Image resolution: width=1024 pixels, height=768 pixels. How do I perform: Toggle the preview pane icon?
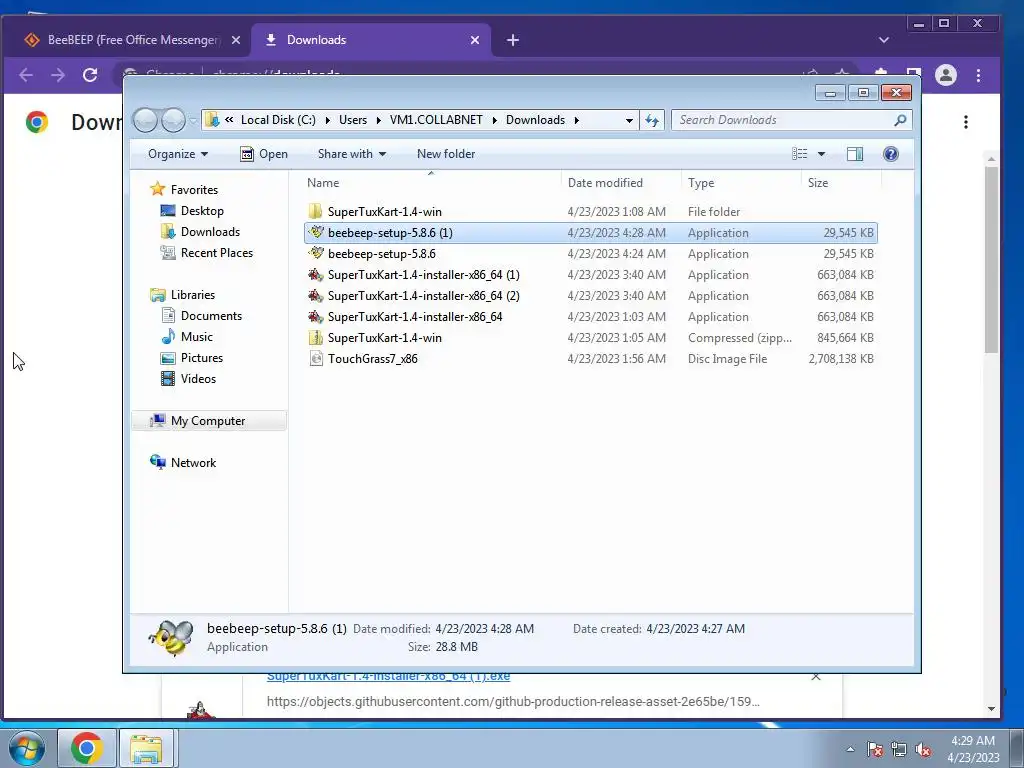[855, 154]
